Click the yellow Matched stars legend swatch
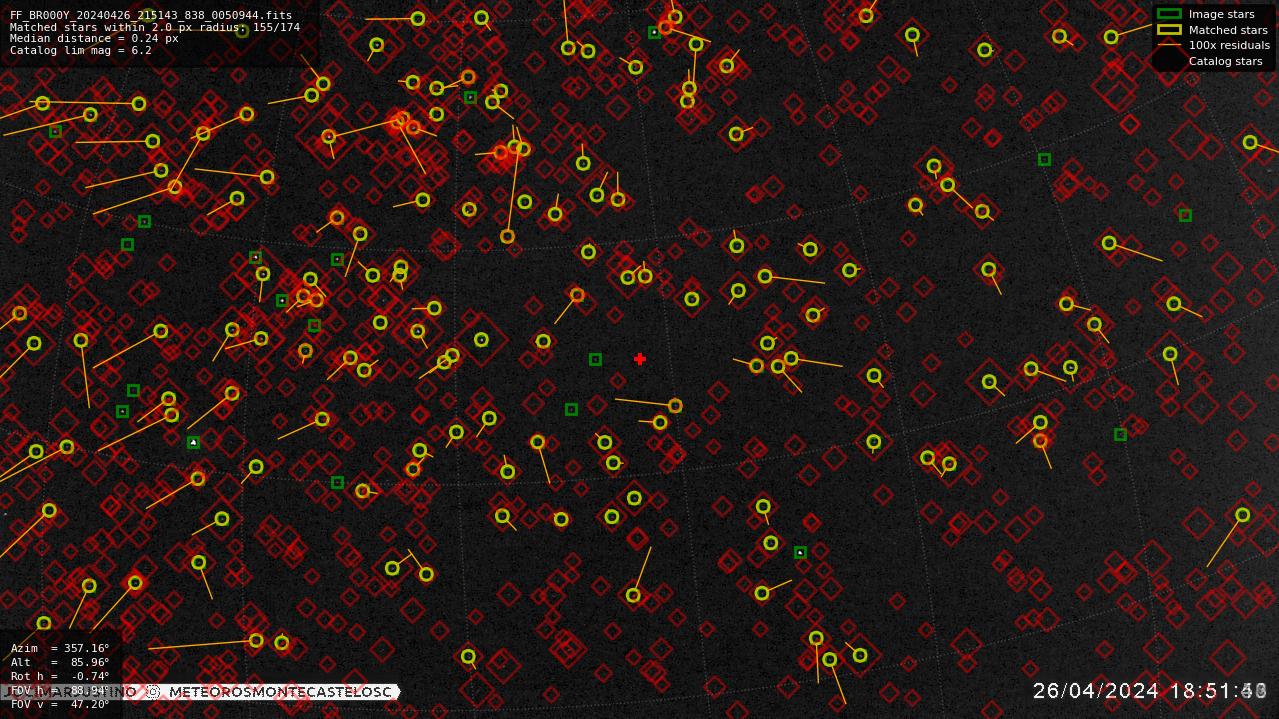The width and height of the screenshot is (1279, 719). coord(1169,30)
